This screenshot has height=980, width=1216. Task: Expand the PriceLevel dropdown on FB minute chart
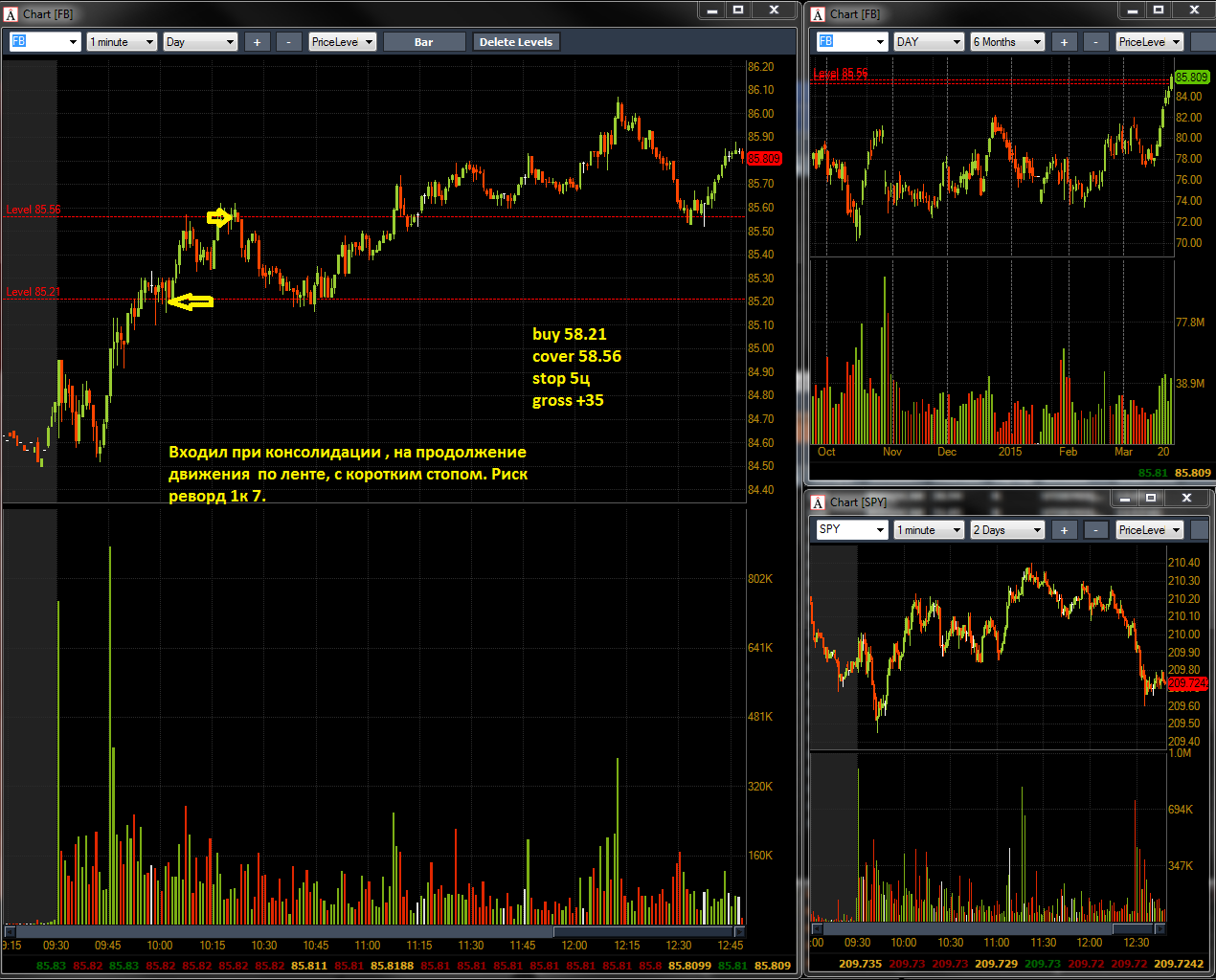[x=342, y=42]
